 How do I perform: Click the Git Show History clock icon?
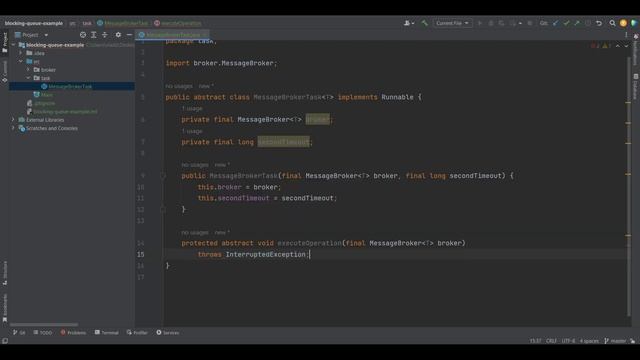click(x=588, y=23)
